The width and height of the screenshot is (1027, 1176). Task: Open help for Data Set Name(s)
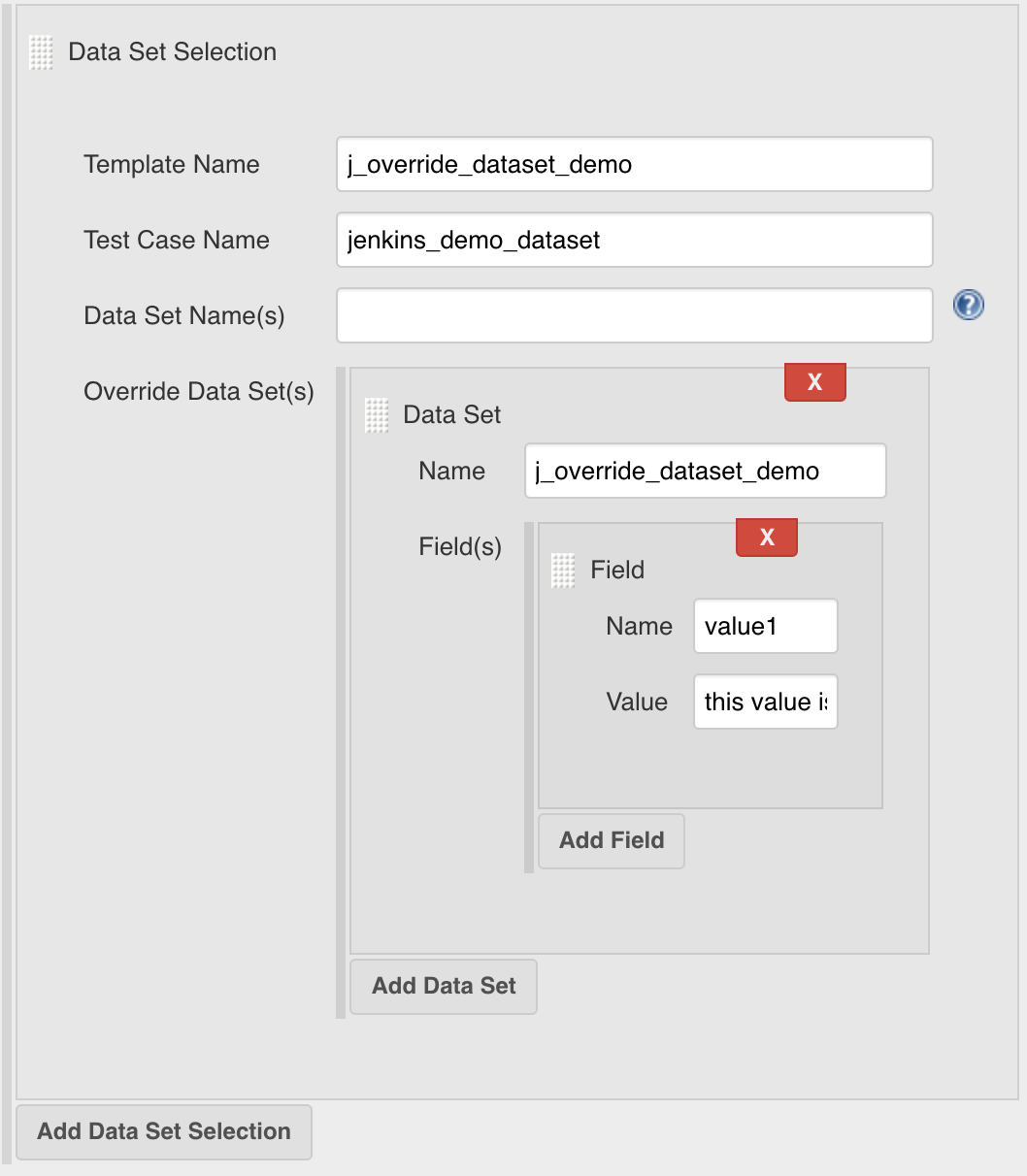pos(968,304)
